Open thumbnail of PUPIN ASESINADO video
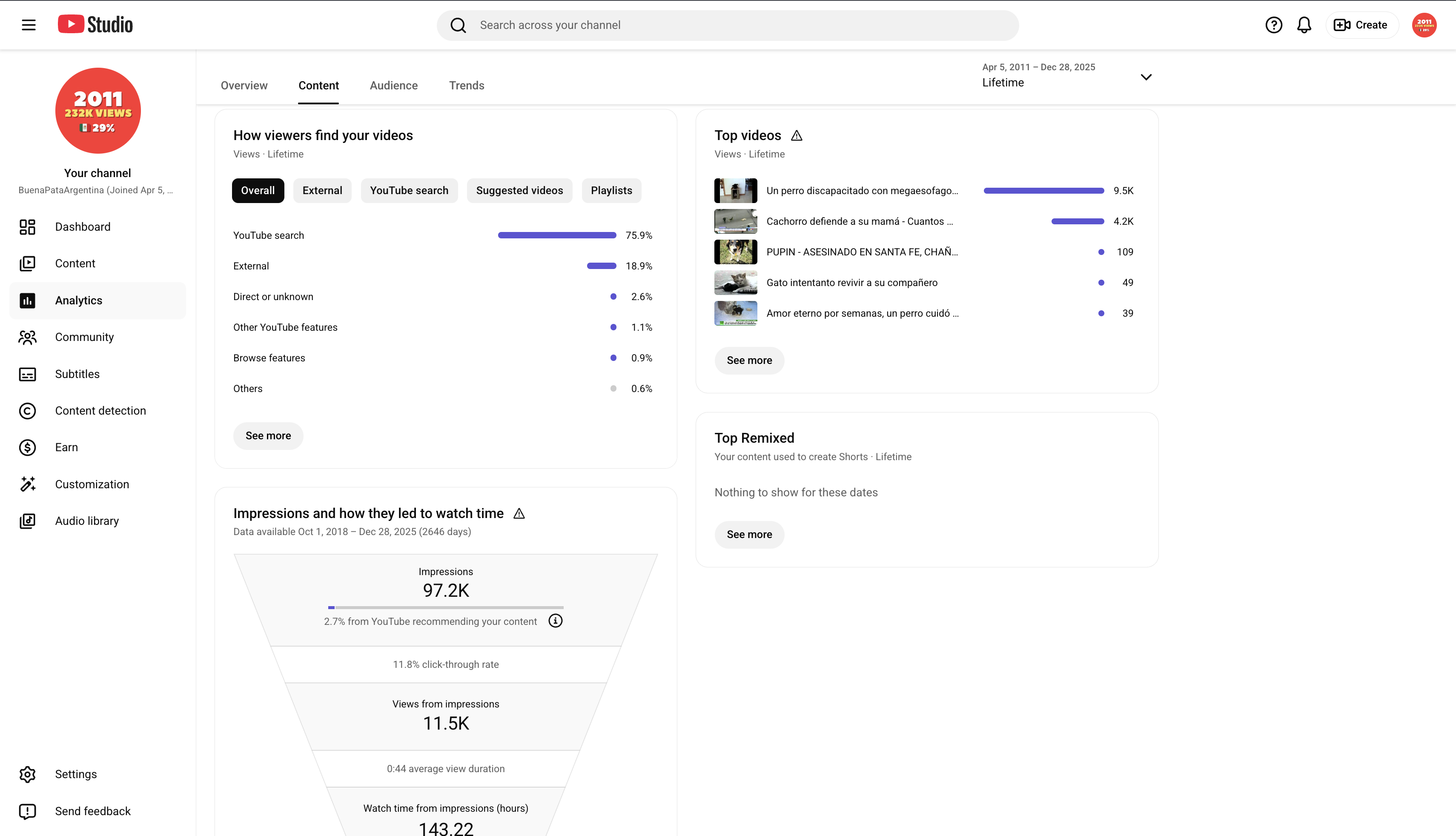This screenshot has height=836, width=1456. pos(736,252)
